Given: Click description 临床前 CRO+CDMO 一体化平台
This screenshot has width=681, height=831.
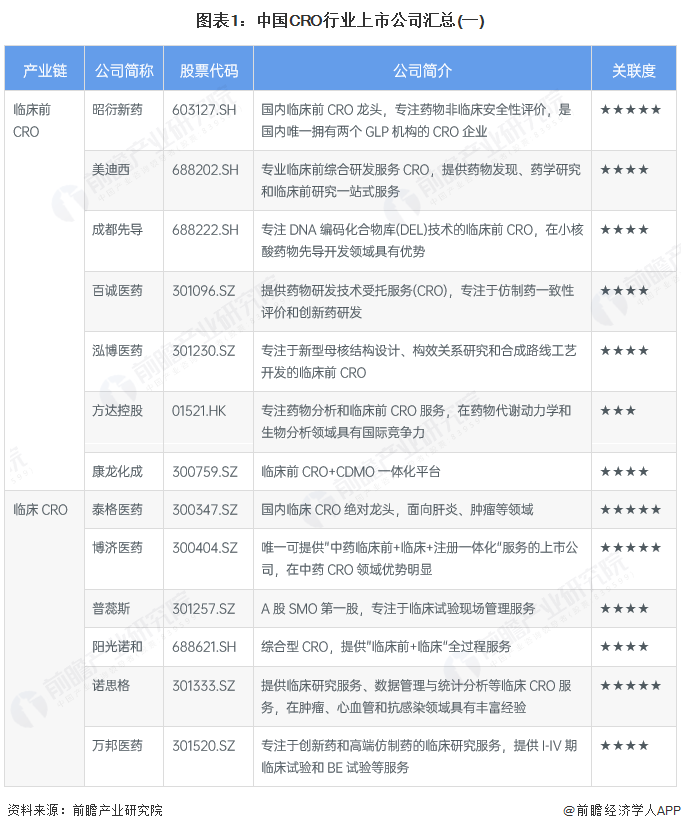Looking at the screenshot, I should [x=350, y=471].
